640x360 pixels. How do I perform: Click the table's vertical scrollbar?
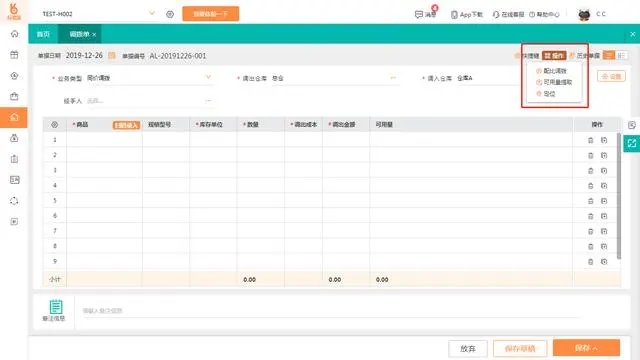(x=619, y=196)
